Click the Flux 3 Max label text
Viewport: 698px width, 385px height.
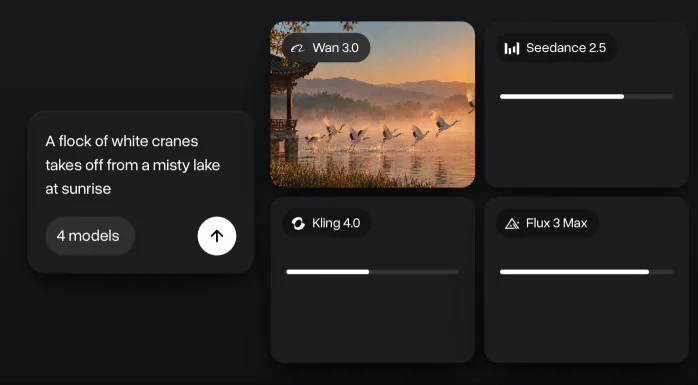coord(556,223)
